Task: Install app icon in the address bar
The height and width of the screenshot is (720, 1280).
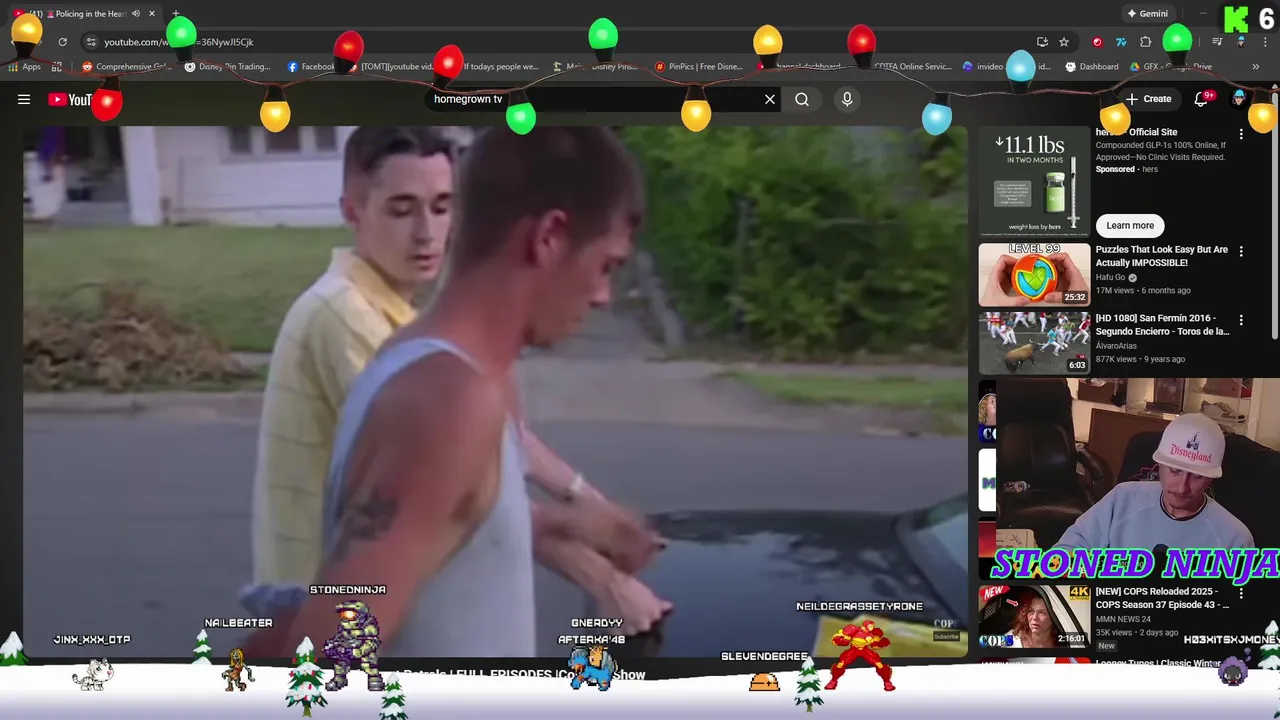Action: [1042, 42]
